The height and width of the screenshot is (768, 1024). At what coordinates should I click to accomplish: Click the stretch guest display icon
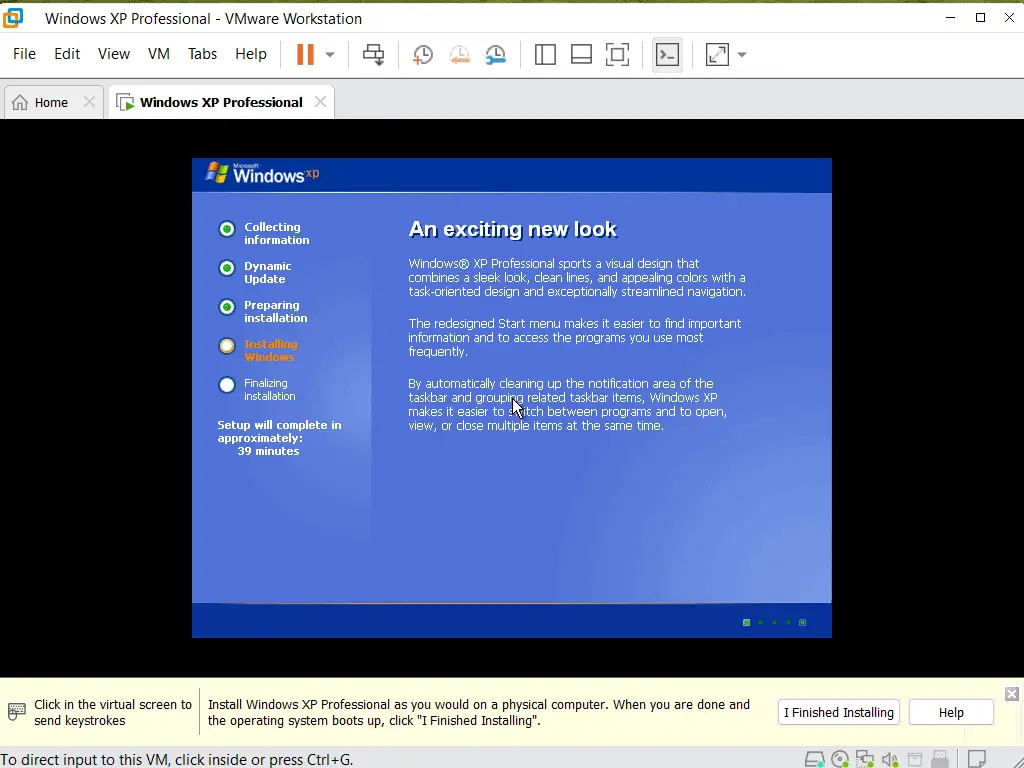(717, 54)
